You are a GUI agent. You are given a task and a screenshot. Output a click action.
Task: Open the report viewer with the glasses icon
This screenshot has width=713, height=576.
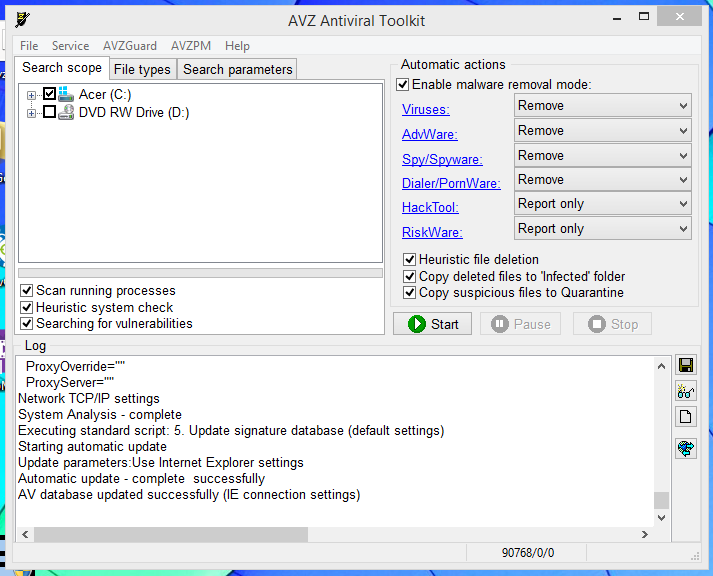[x=686, y=391]
